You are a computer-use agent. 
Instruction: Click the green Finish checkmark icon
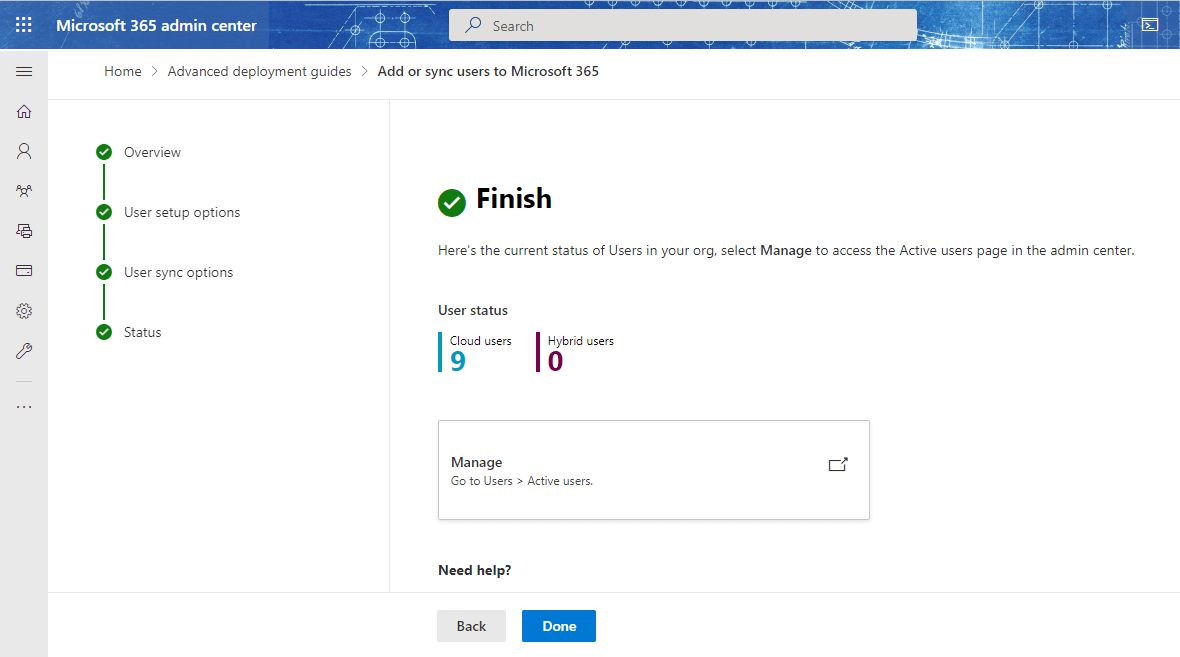(x=452, y=202)
